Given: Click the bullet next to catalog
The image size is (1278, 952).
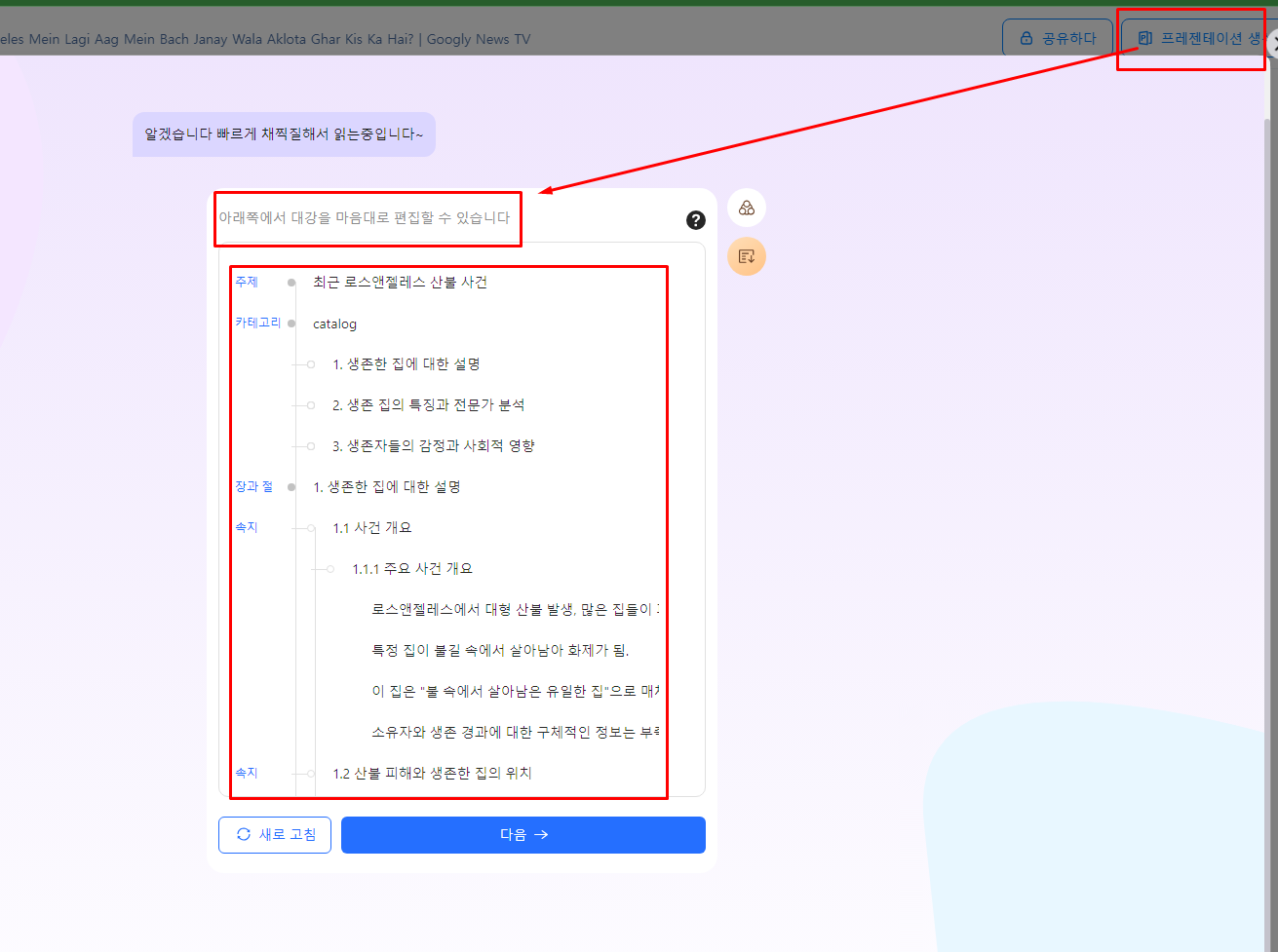Looking at the screenshot, I should (x=291, y=324).
